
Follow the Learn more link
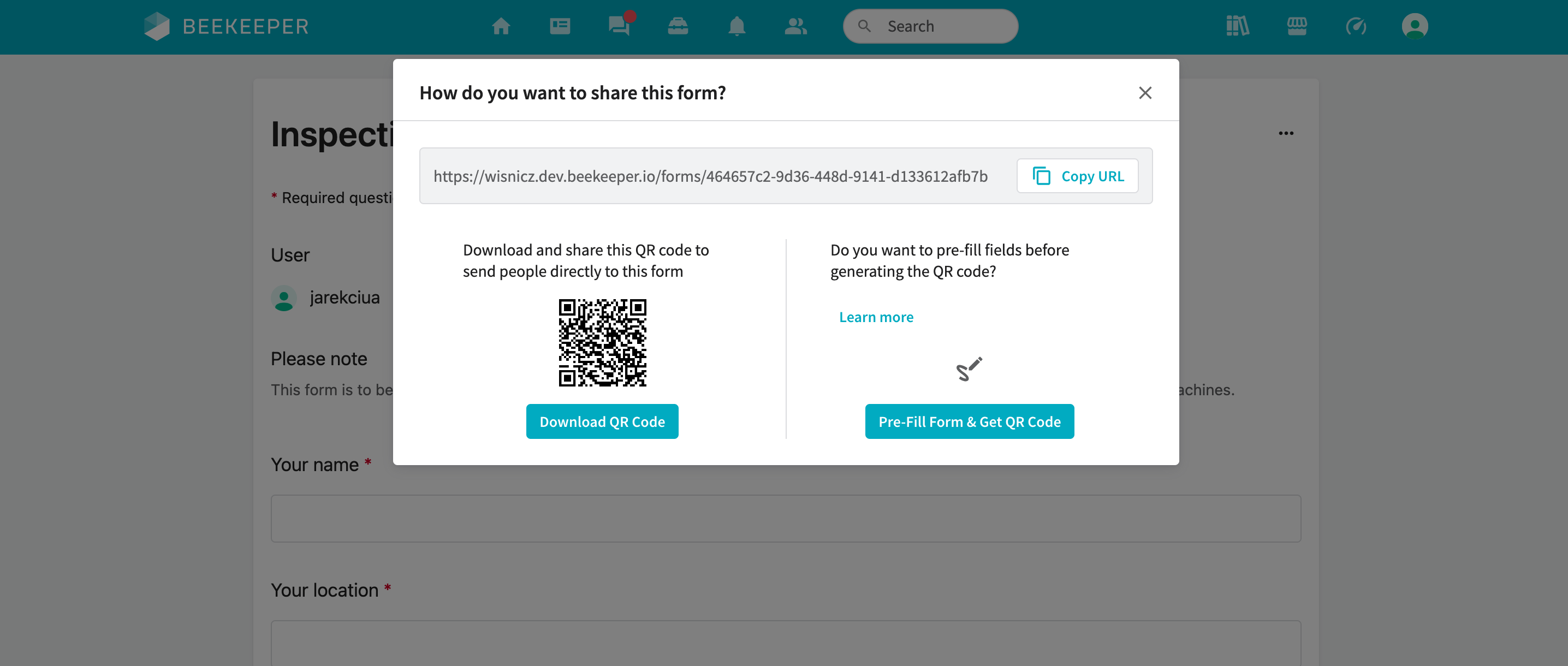coord(876,317)
